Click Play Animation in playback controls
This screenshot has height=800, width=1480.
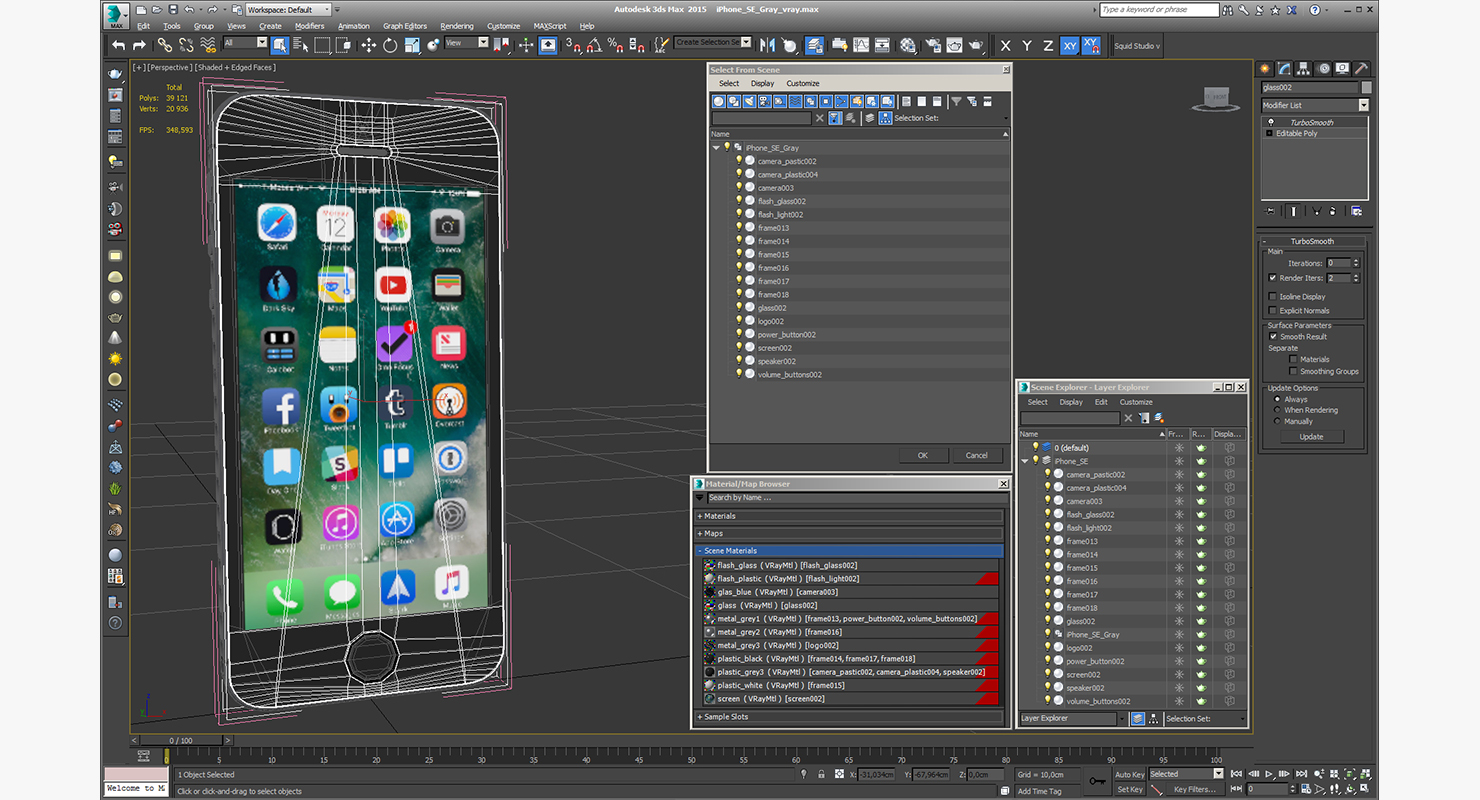(x=1269, y=774)
